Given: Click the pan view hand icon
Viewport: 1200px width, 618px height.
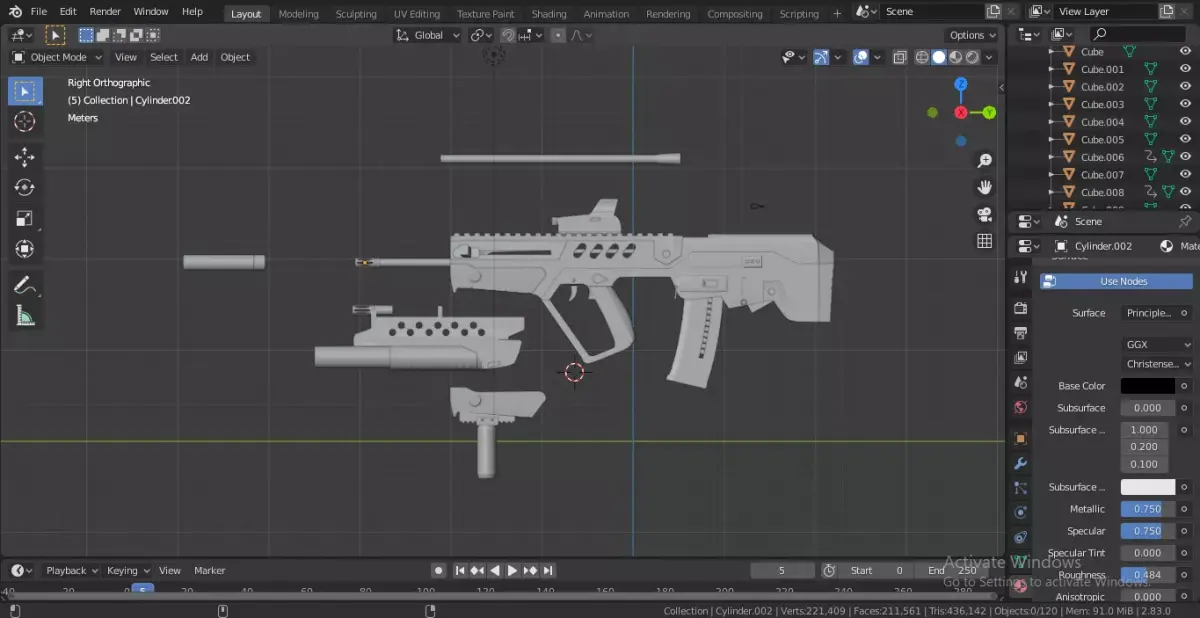Looking at the screenshot, I should 984,187.
